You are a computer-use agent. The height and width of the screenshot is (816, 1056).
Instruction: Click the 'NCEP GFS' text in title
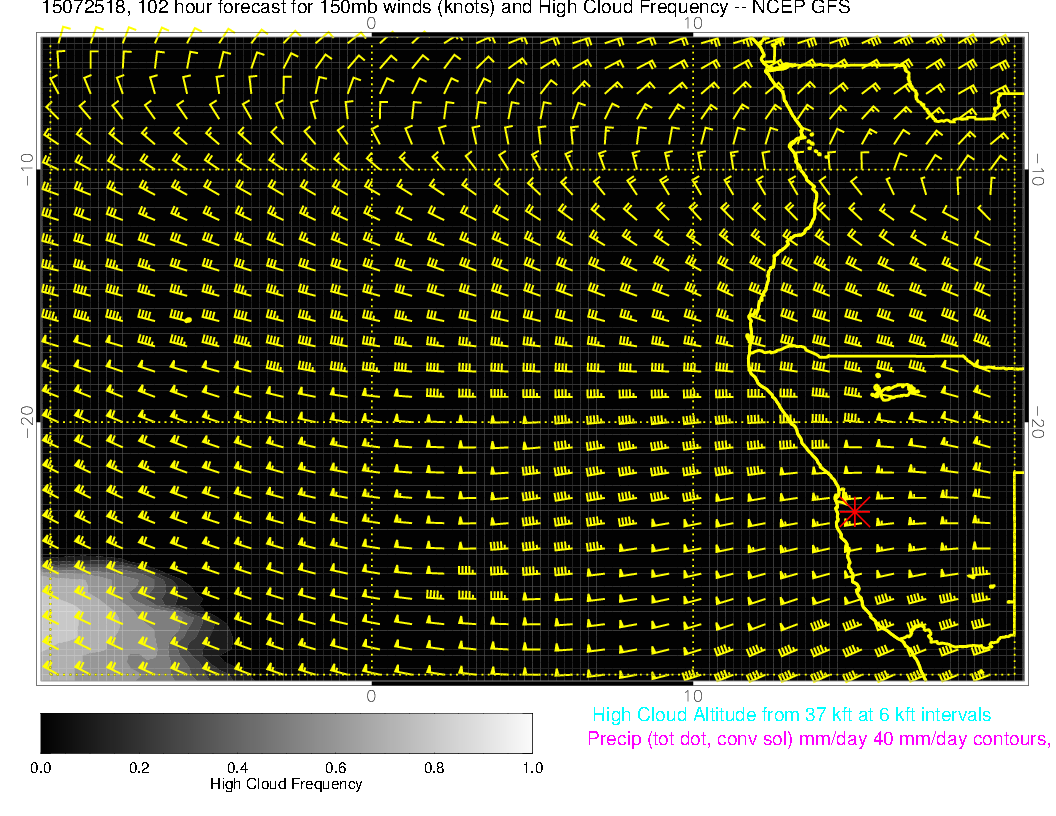[x=814, y=8]
